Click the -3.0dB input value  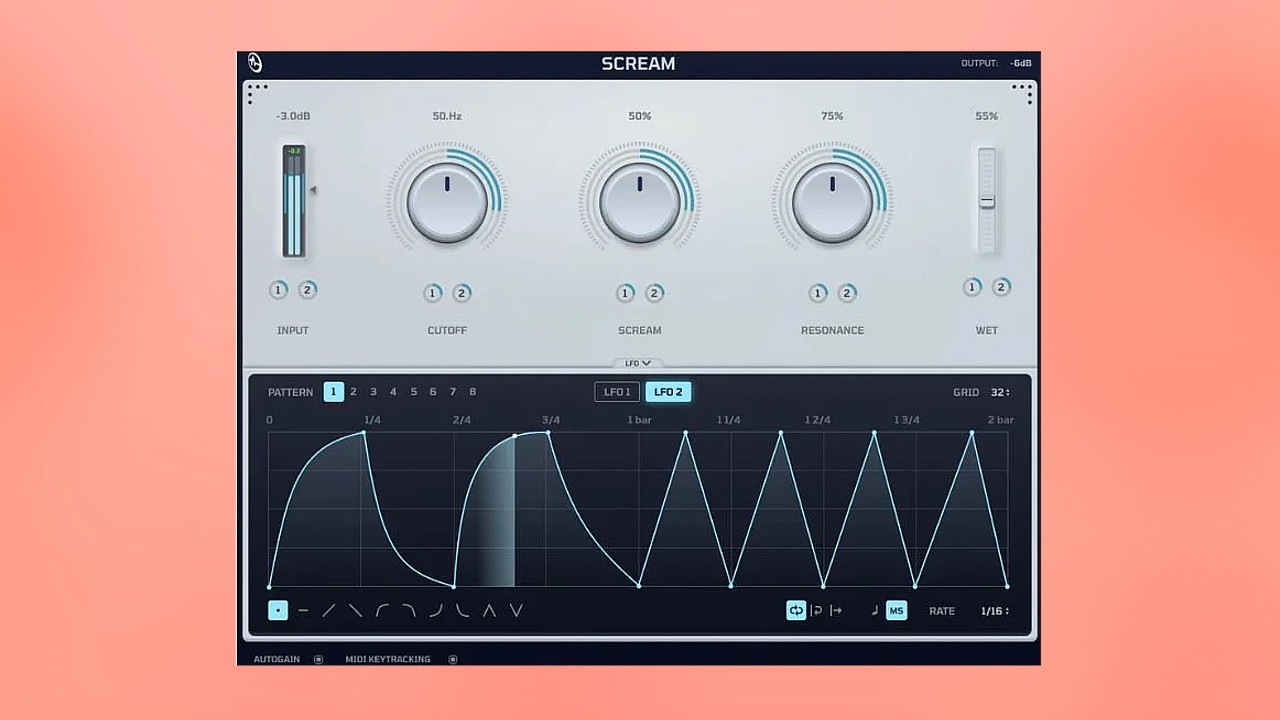coord(293,116)
